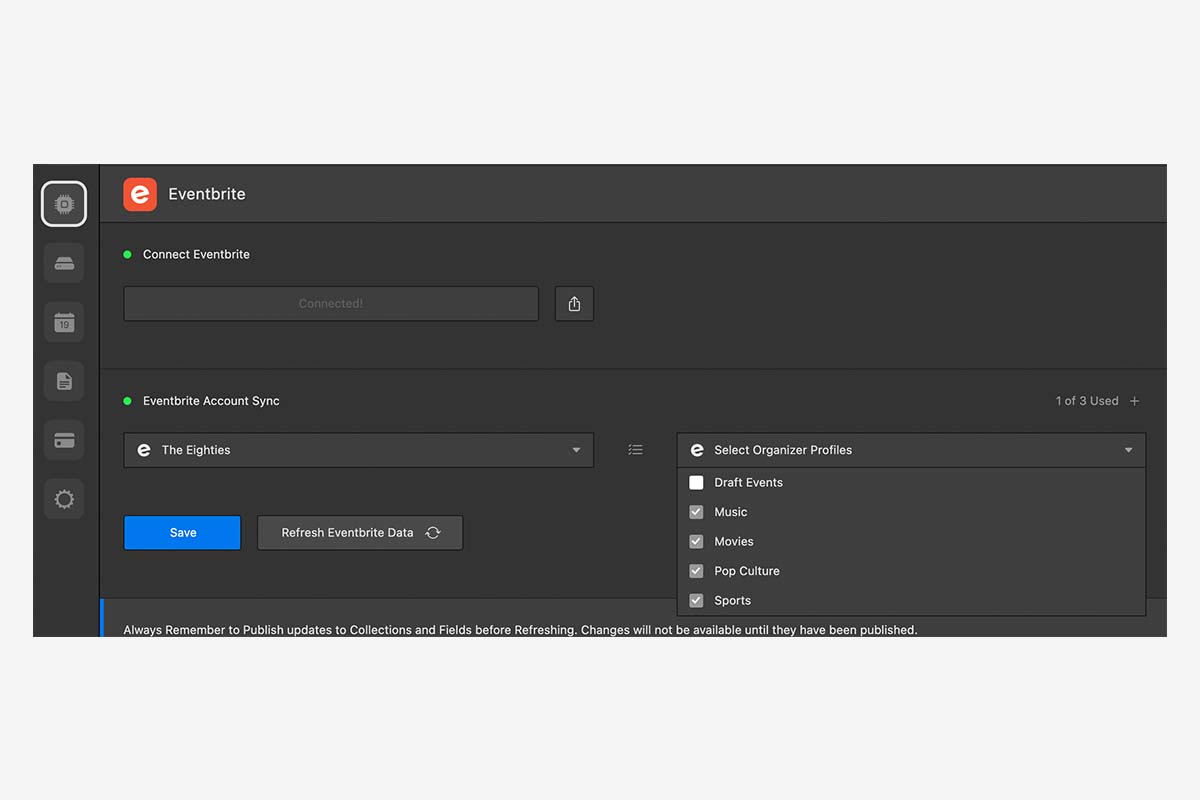
Task: Open the document page sidebar icon
Action: click(64, 381)
